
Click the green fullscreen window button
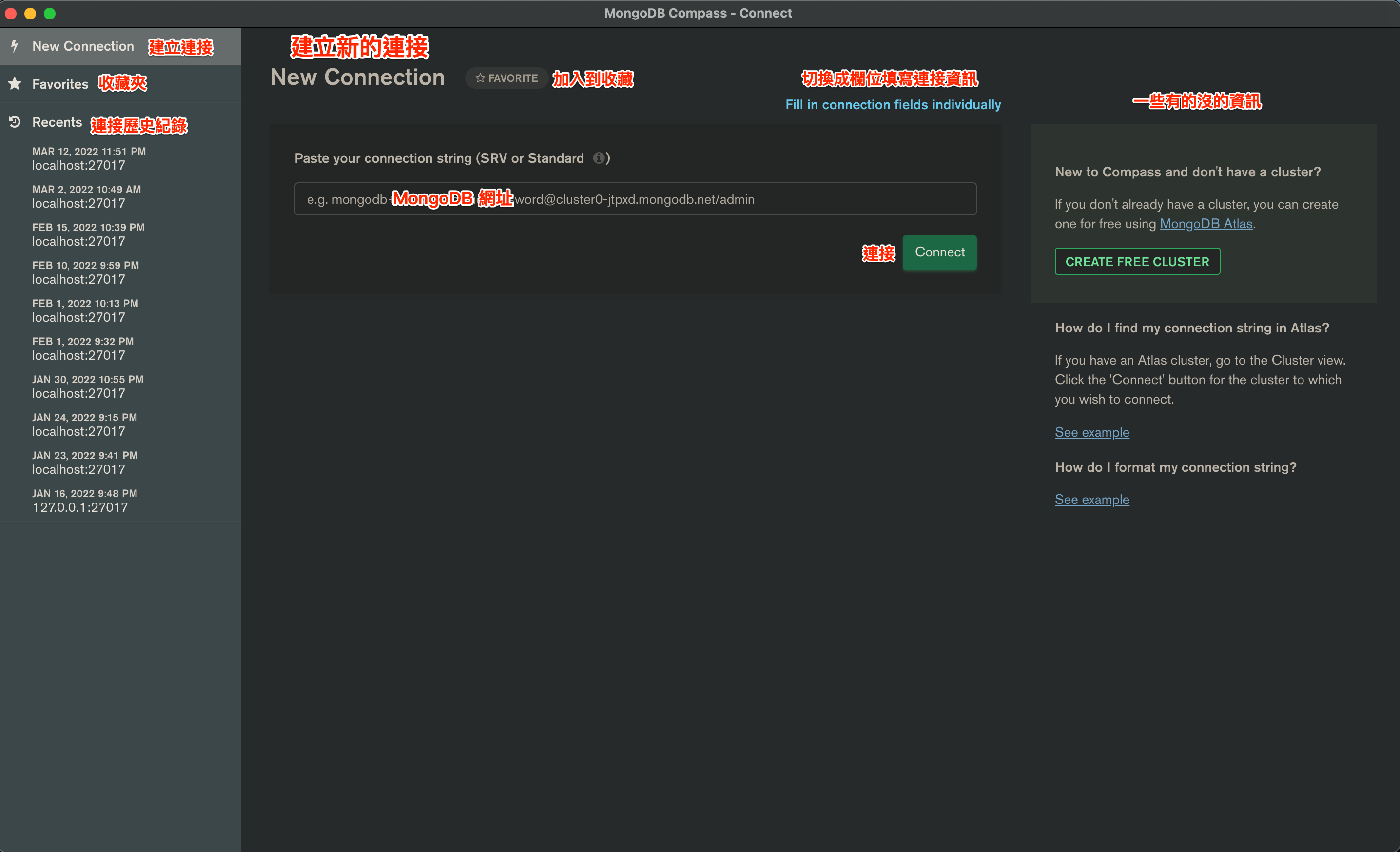[50, 13]
